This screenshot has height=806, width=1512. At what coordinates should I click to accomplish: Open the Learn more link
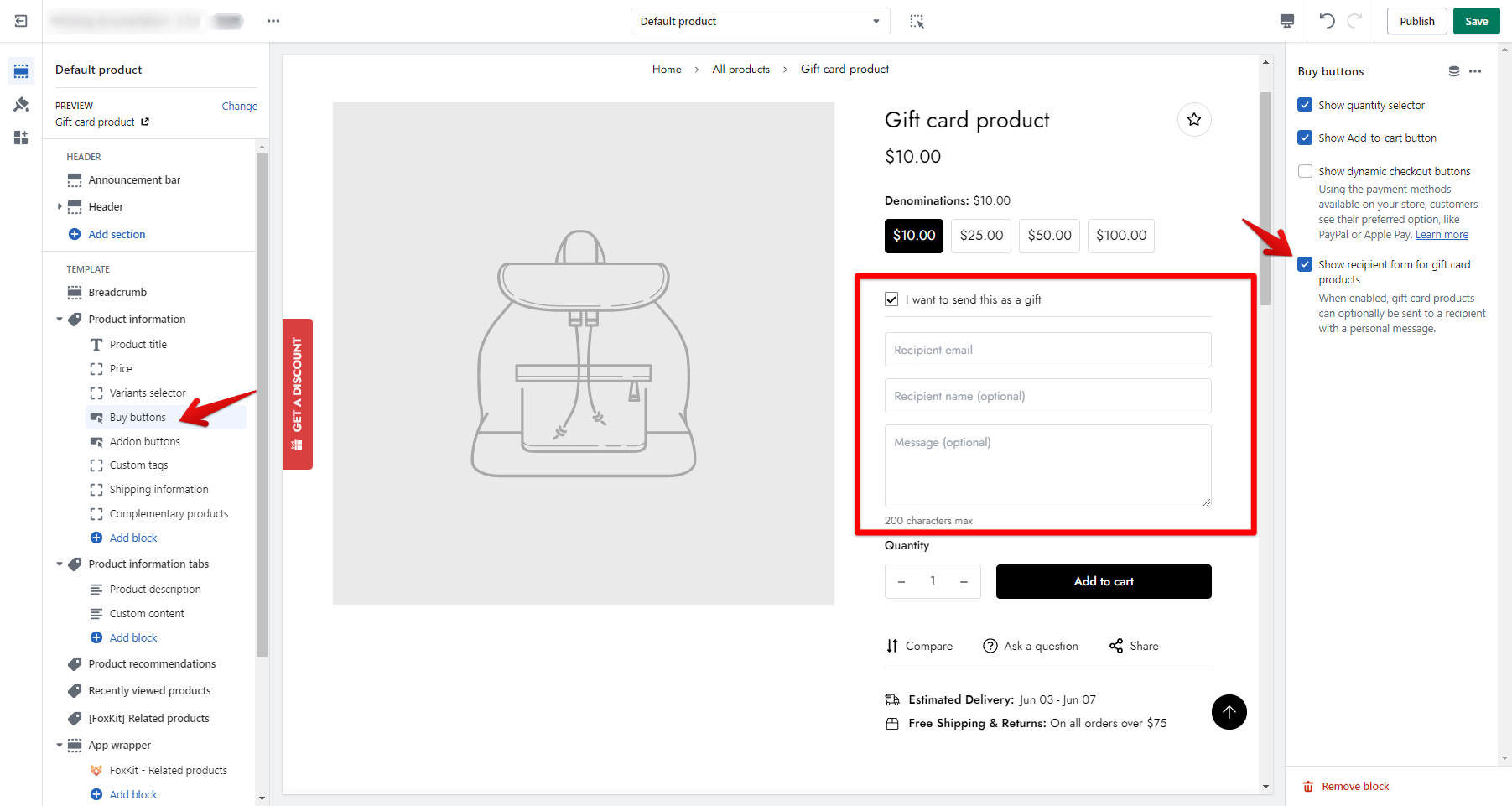coord(1442,235)
